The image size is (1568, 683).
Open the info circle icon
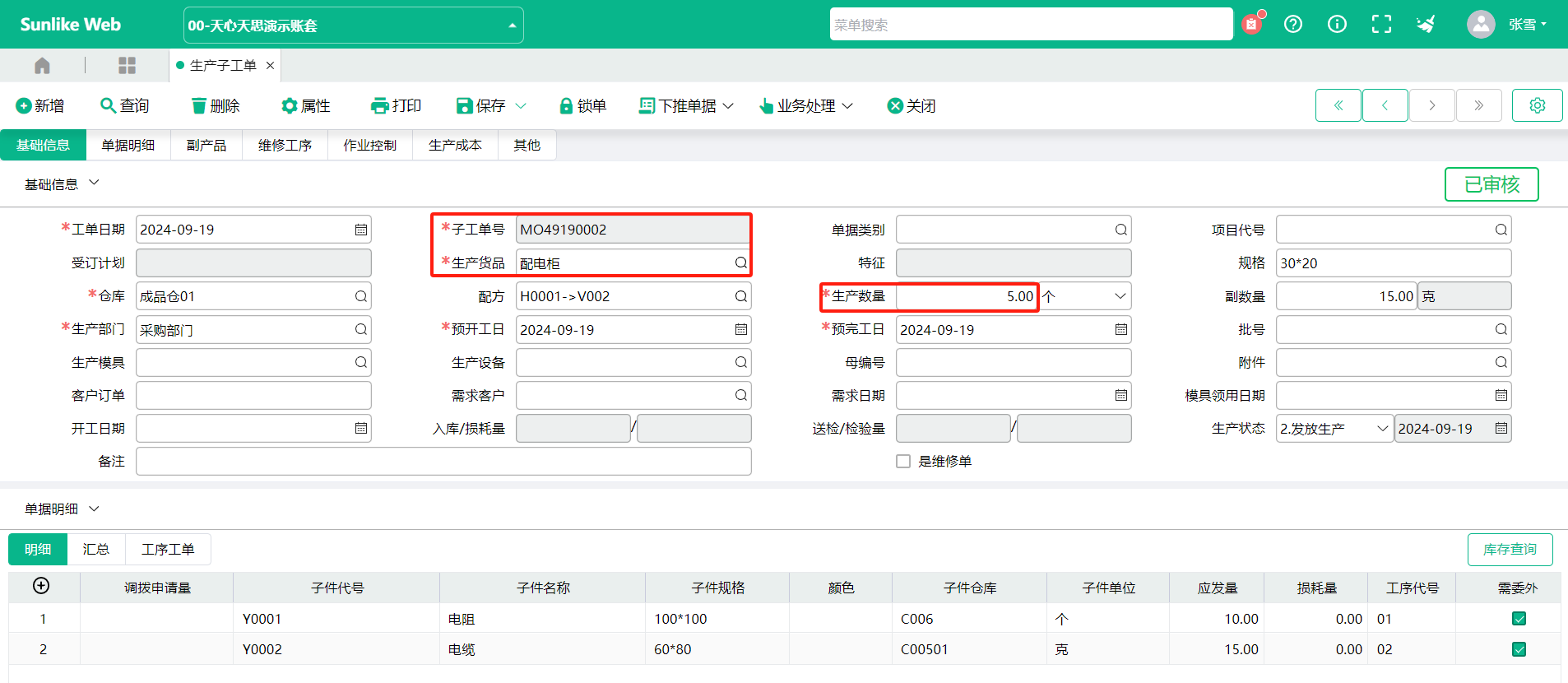(1338, 24)
